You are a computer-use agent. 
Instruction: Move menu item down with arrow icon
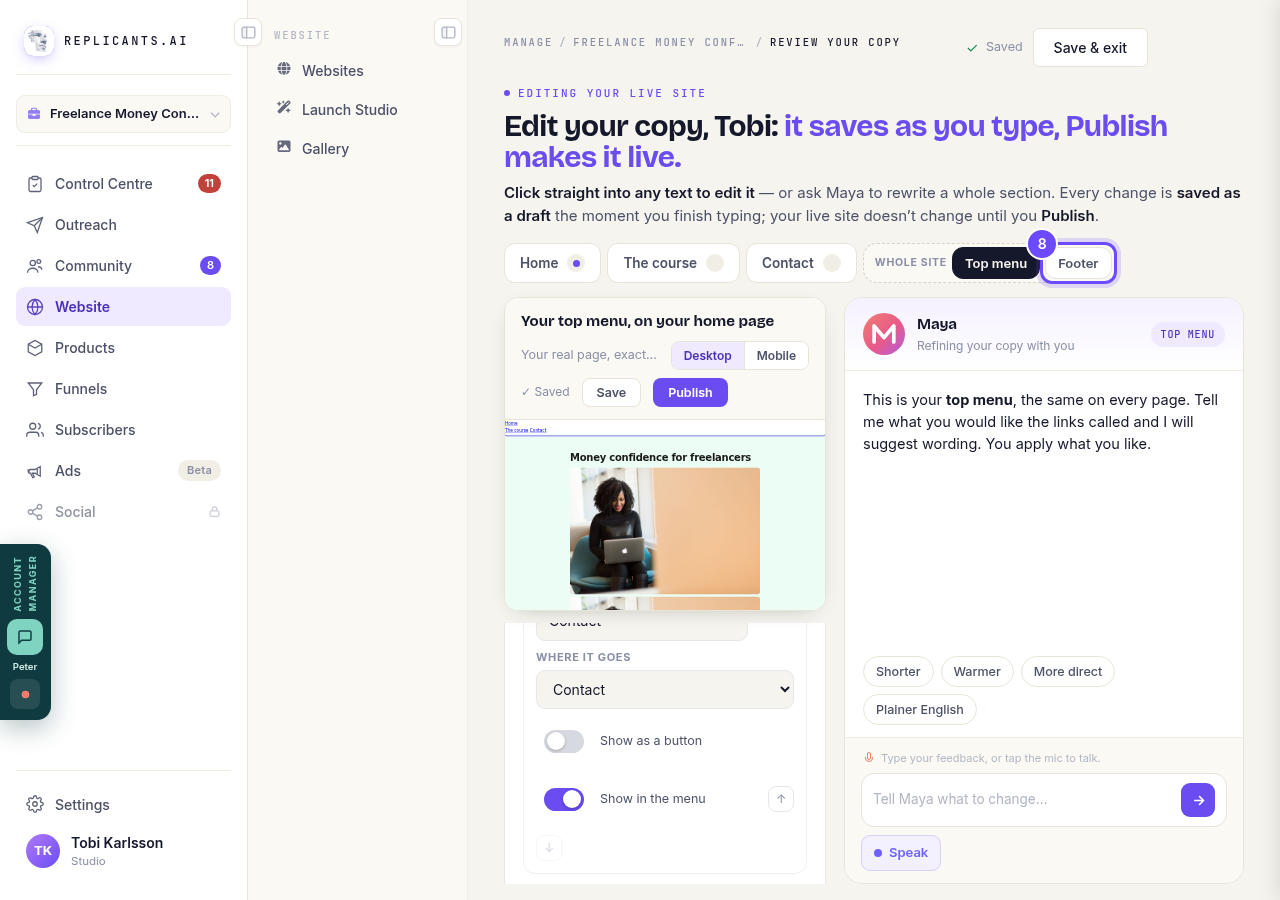[x=549, y=848]
